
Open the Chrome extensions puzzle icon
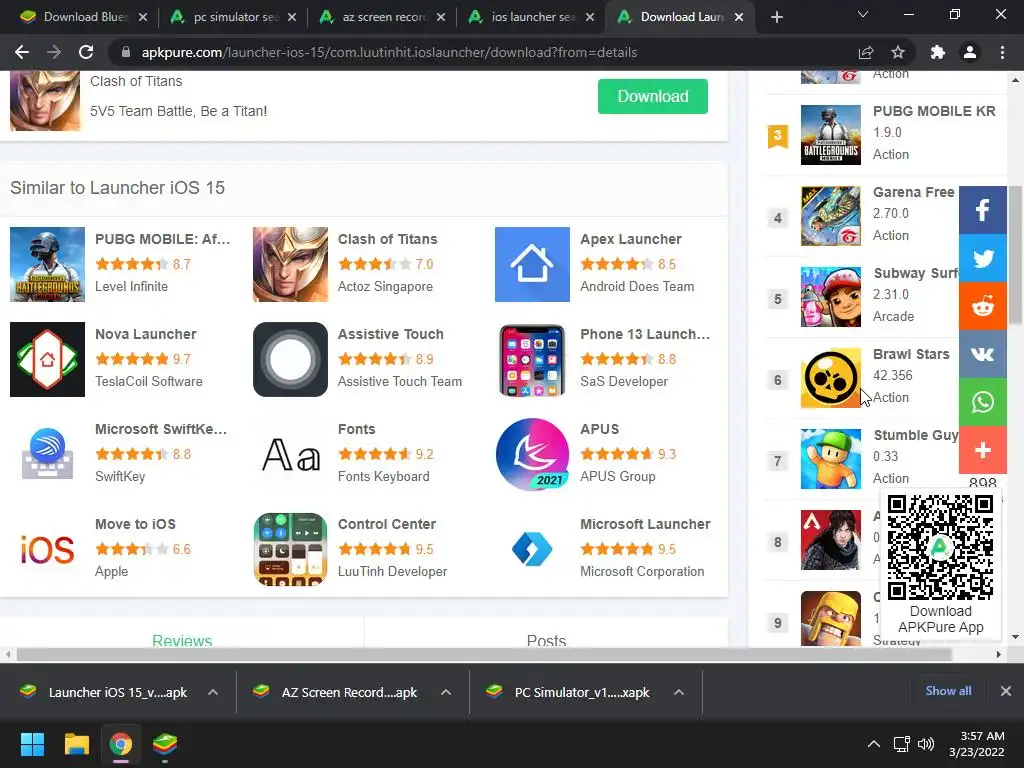click(937, 52)
